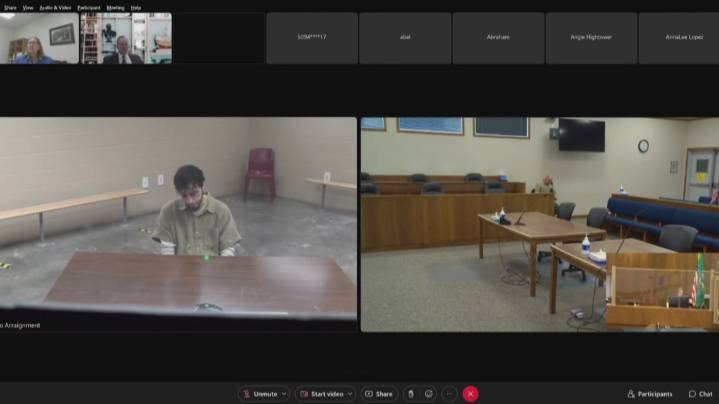Click the Share screen button
The height and width of the screenshot is (404, 719).
tap(379, 394)
